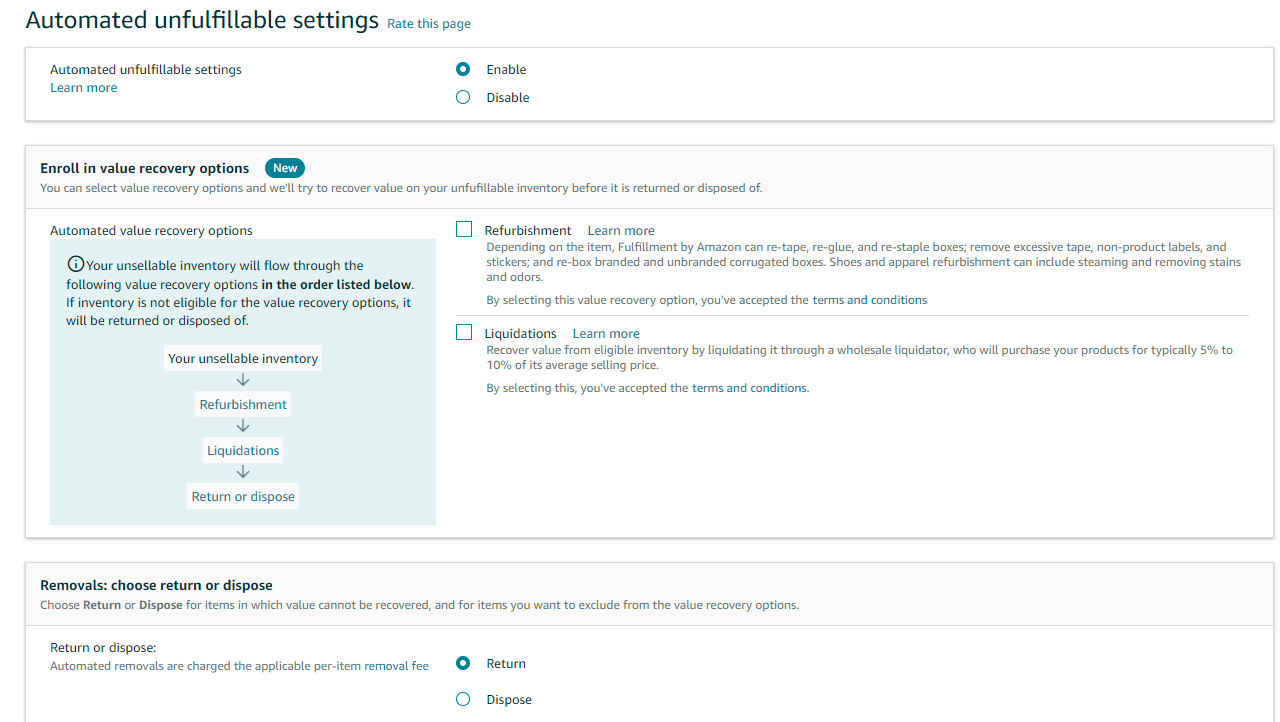
Task: Check the Liquidations value recovery option
Action: (x=464, y=331)
